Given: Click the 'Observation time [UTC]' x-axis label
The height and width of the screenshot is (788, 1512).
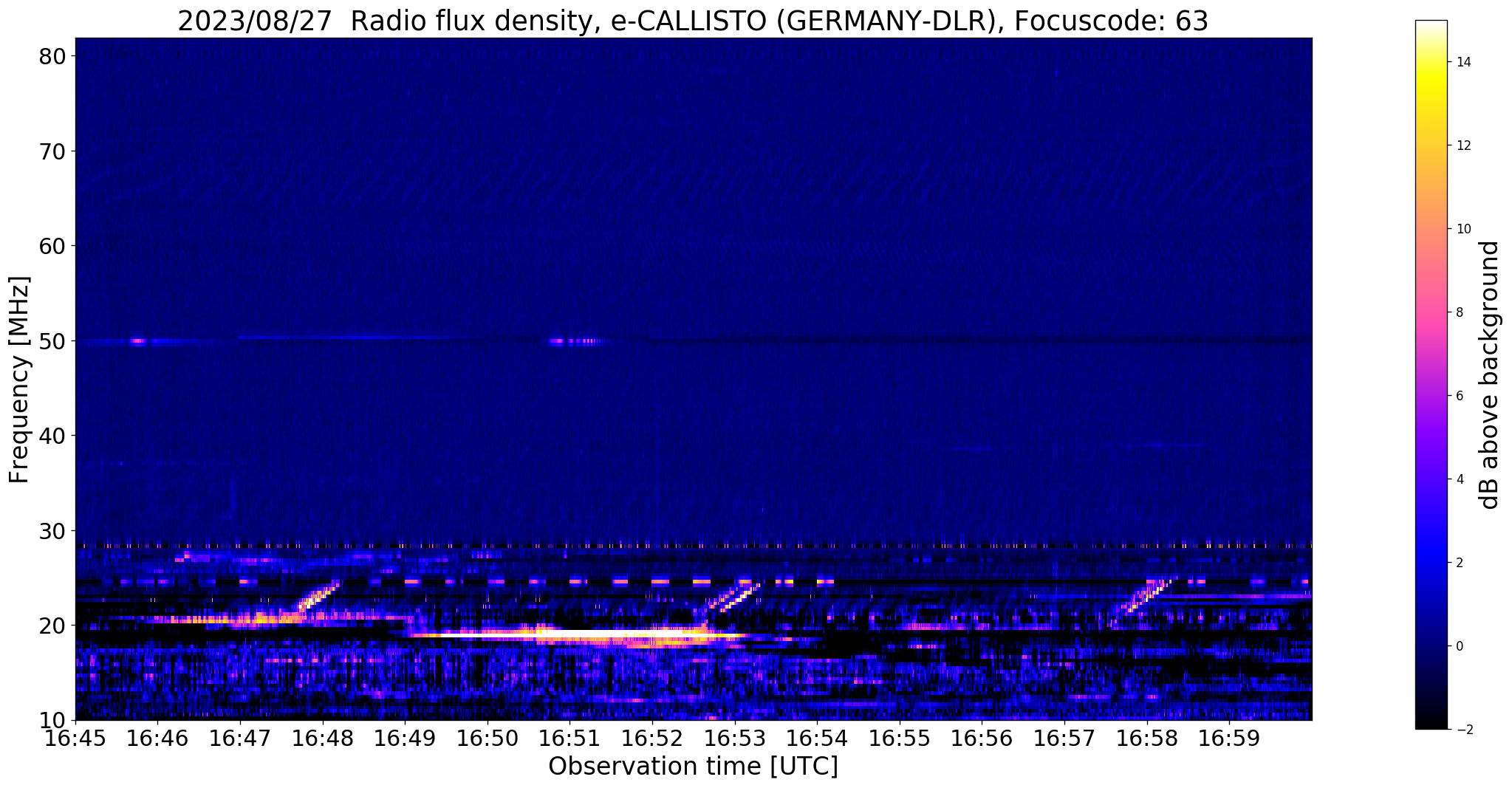Looking at the screenshot, I should click(693, 767).
